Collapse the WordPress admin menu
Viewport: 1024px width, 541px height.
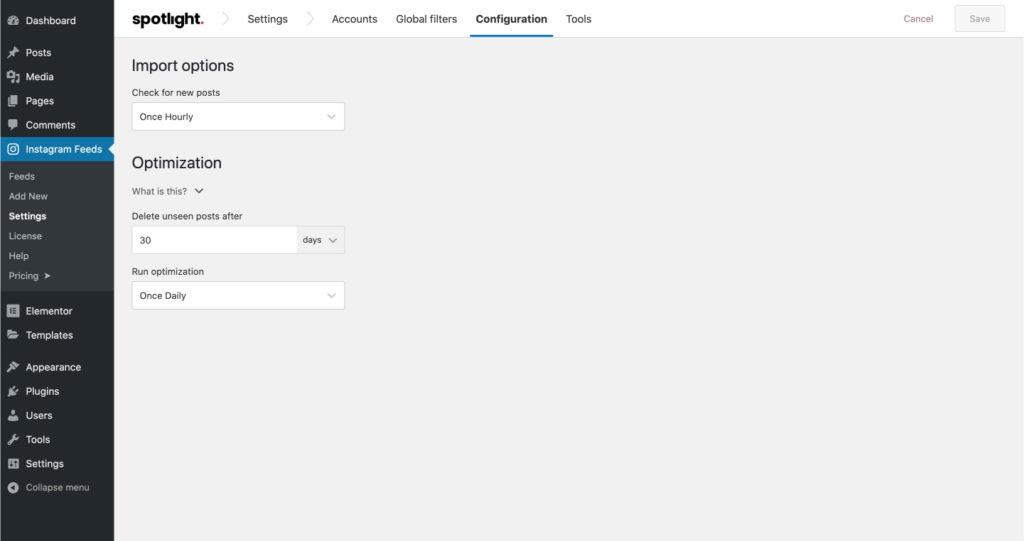(x=57, y=487)
